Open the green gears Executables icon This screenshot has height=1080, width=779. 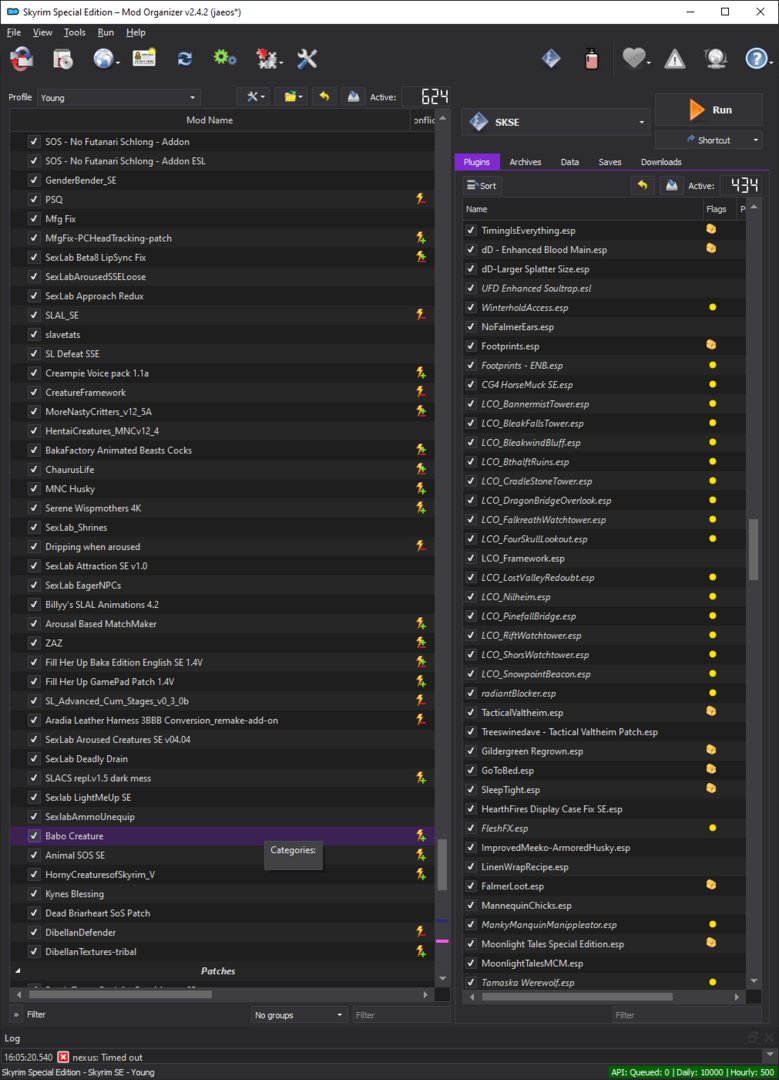[225, 59]
